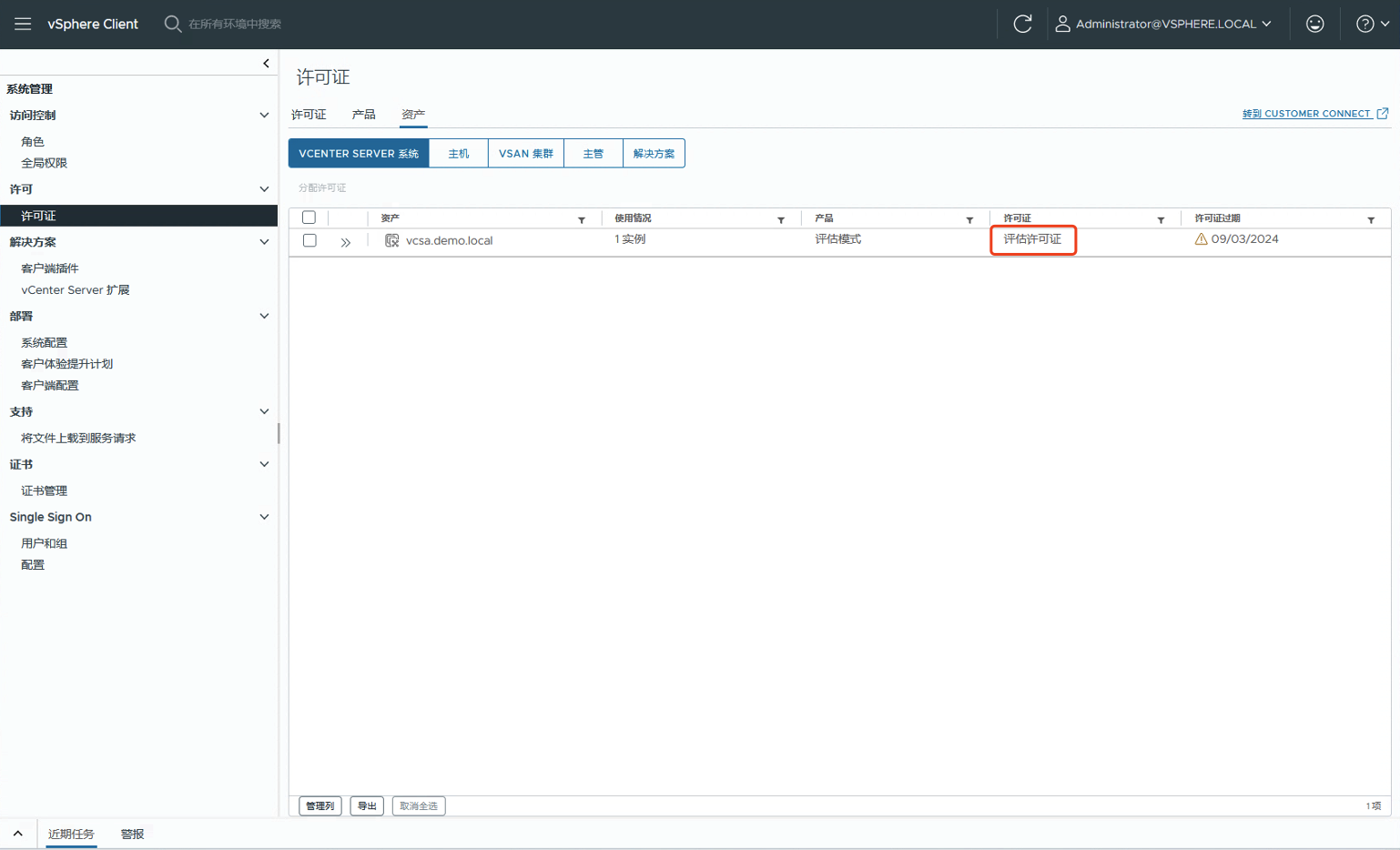Open 角色 in the sidebar
The width and height of the screenshot is (1400, 850).
[33, 142]
